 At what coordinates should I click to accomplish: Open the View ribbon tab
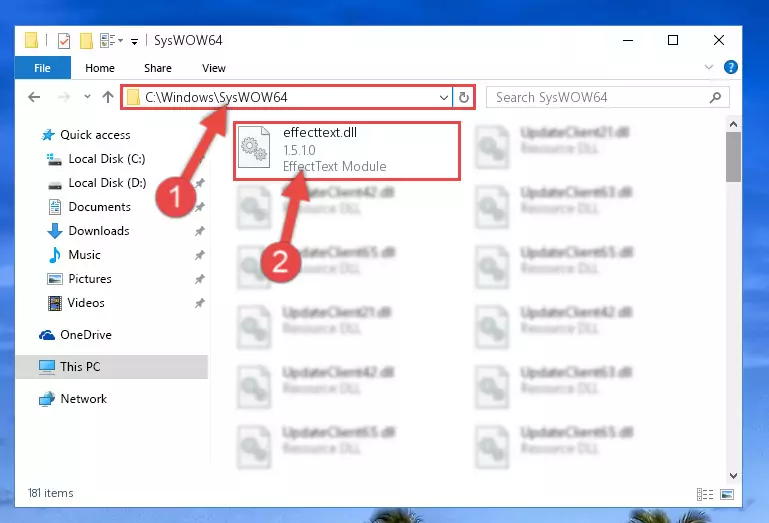coord(213,68)
